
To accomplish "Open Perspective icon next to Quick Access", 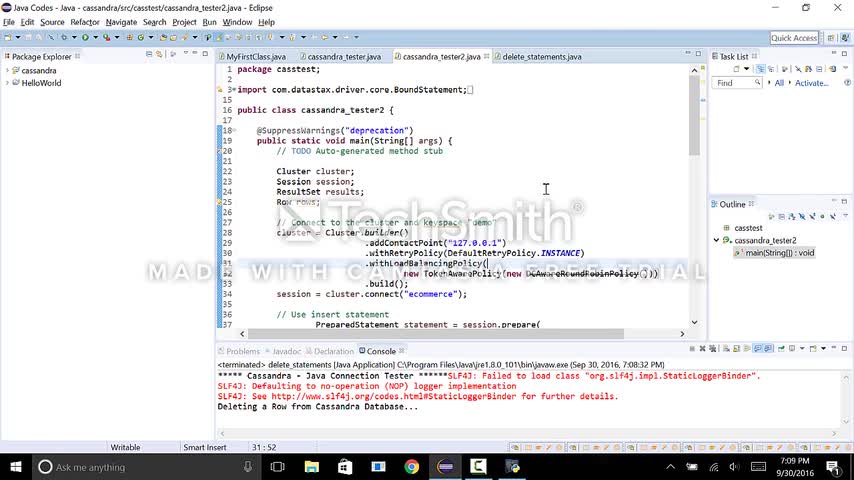I will (831, 38).
